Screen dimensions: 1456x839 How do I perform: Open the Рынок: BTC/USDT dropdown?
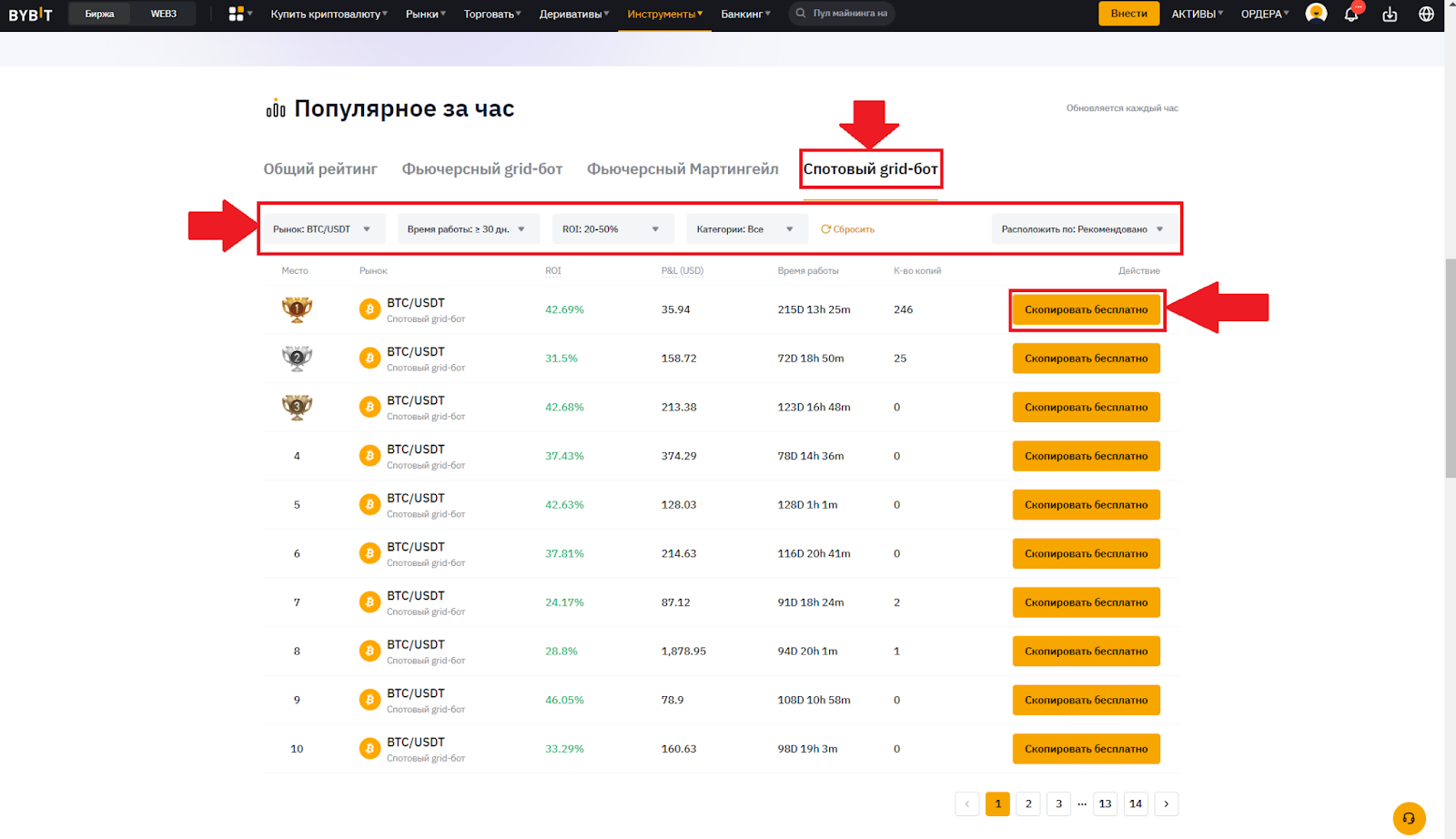(323, 228)
